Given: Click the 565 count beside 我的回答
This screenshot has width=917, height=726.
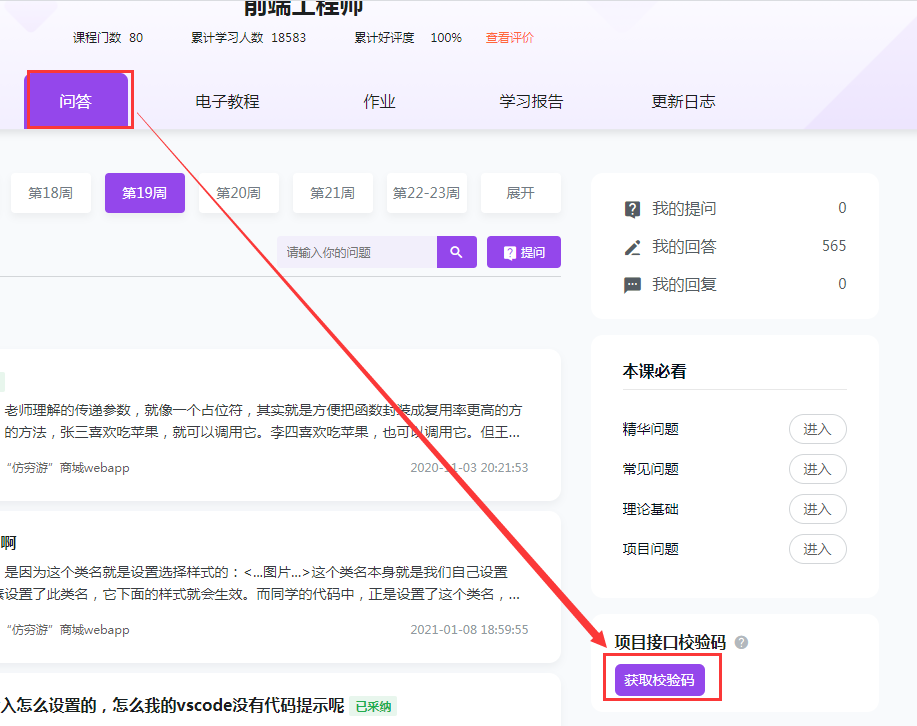Looking at the screenshot, I should click(834, 246).
